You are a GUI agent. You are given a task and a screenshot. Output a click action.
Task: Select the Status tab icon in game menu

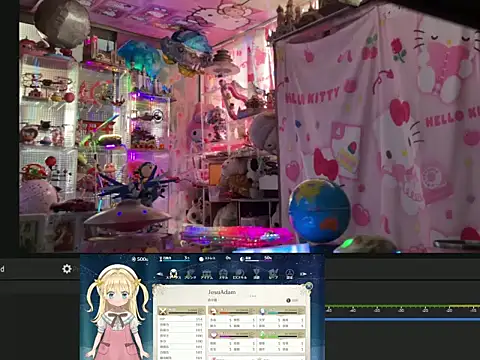[x=173, y=274]
